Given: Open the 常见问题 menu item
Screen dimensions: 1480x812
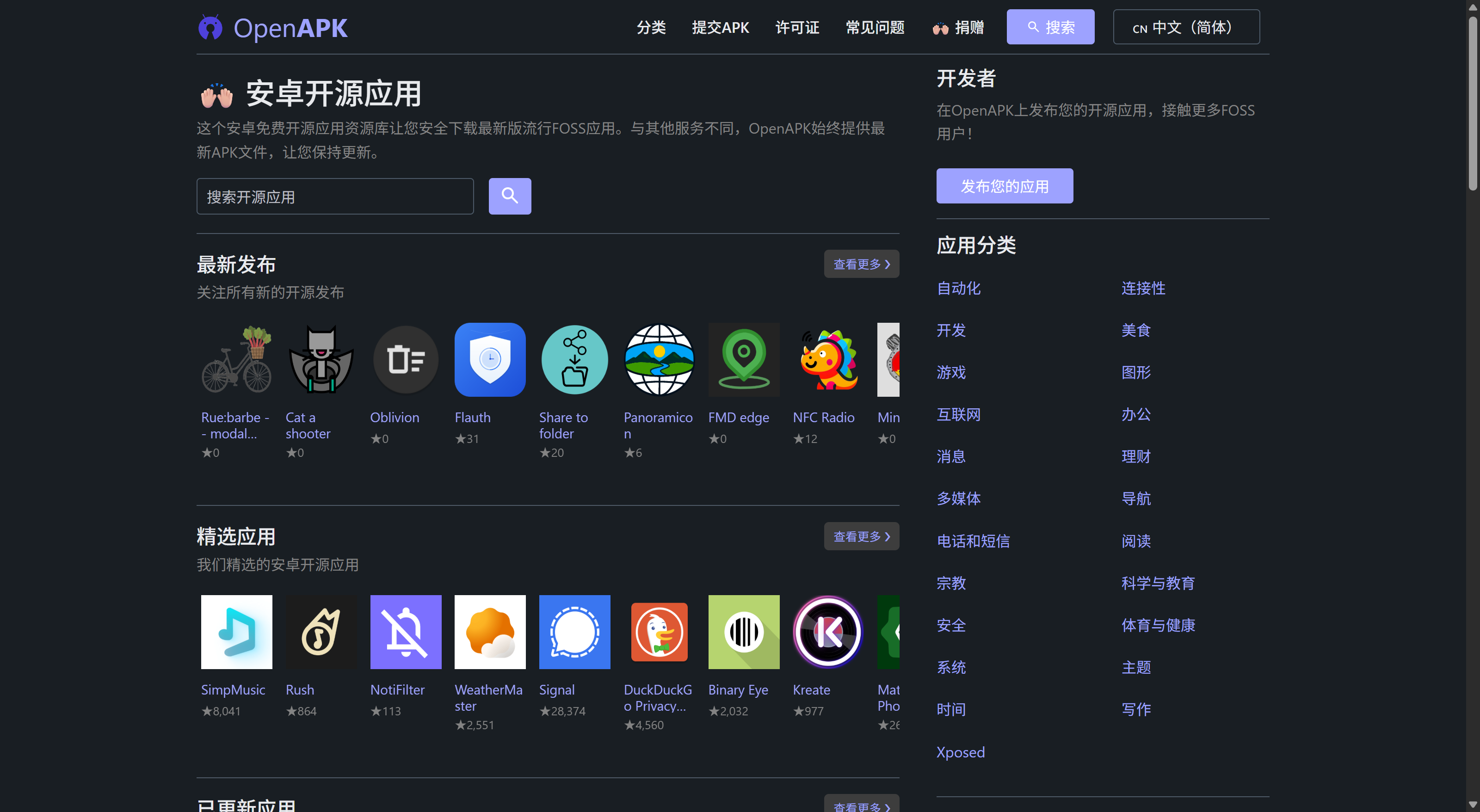Looking at the screenshot, I should point(875,27).
